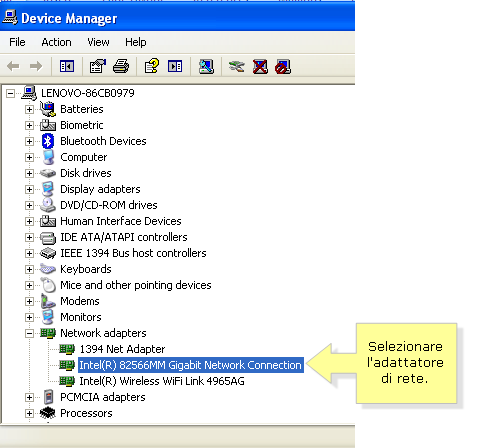This screenshot has width=490, height=448.
Task: Click the Back arrow toolbar icon
Action: point(13,66)
